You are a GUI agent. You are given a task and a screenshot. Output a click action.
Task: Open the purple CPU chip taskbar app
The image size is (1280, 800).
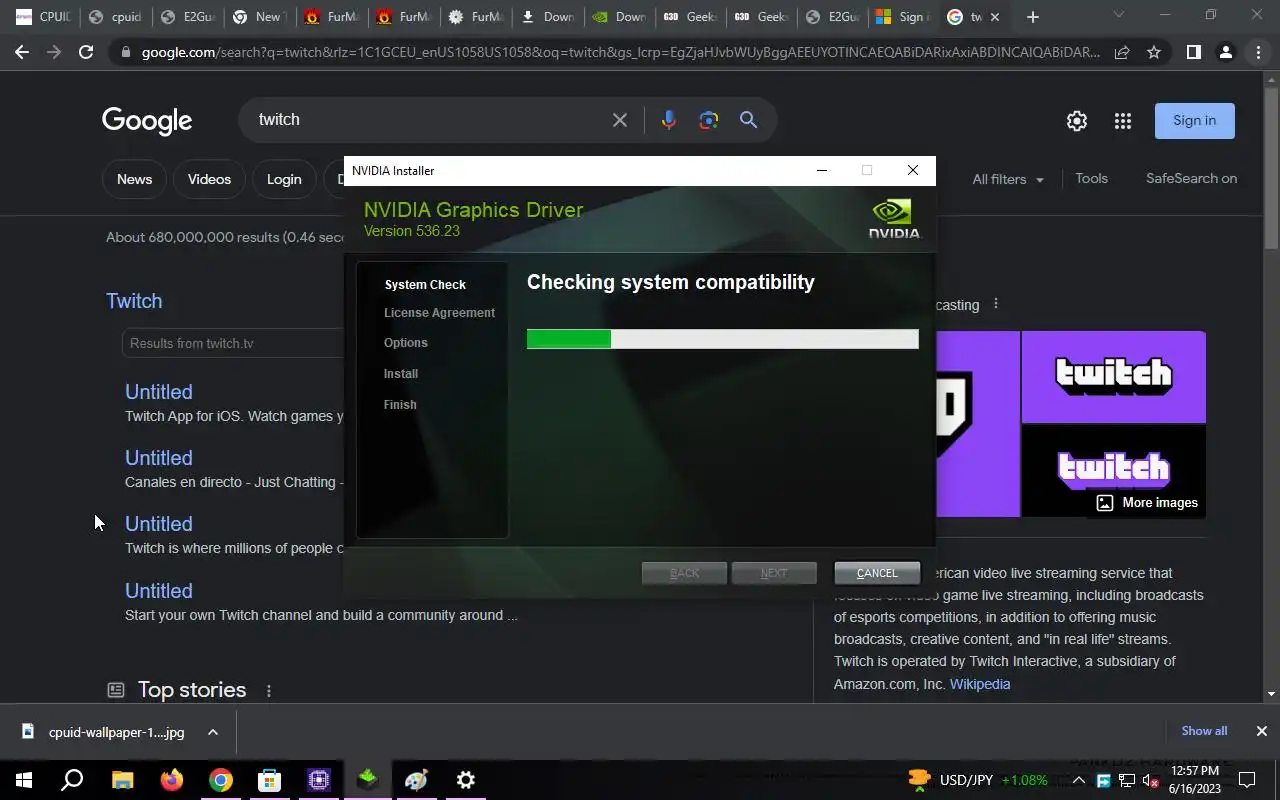[319, 780]
